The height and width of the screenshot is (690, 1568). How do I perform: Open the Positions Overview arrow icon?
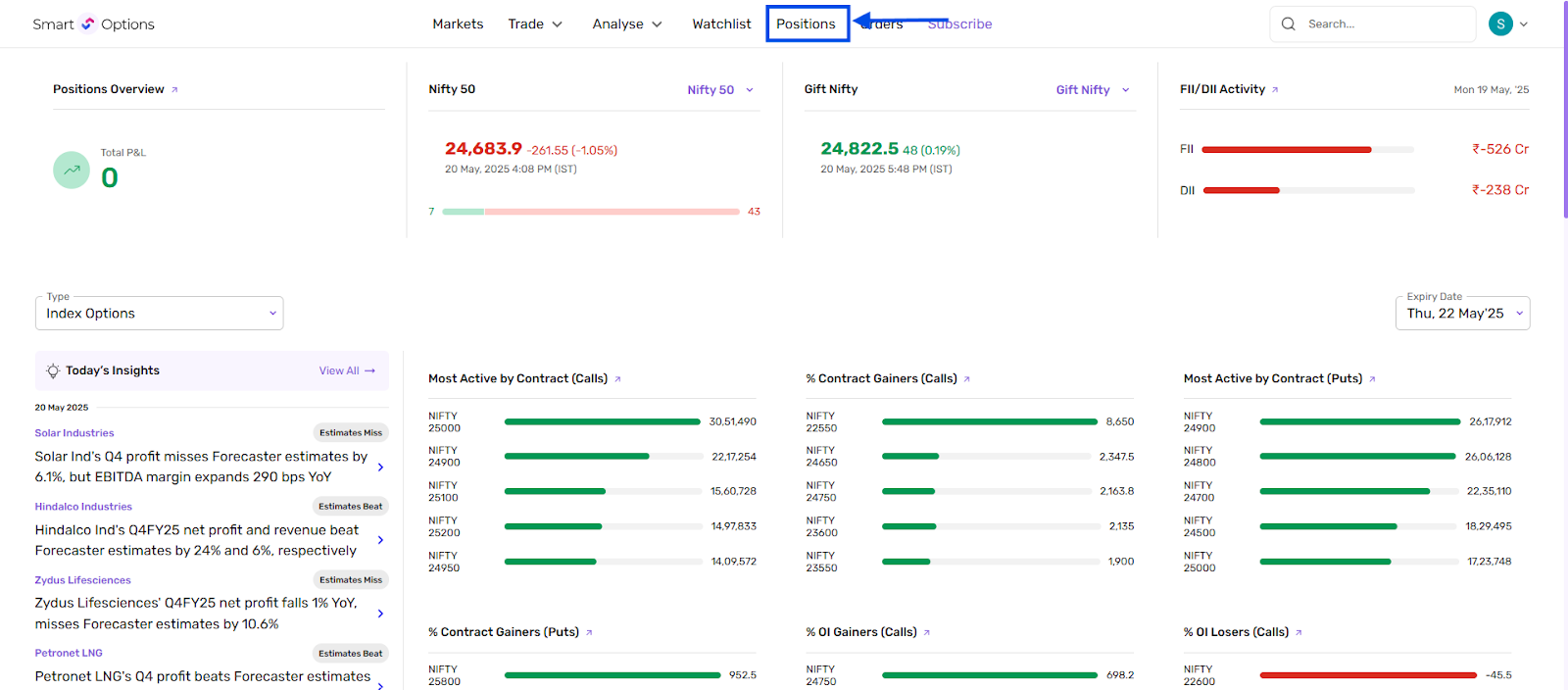click(x=174, y=90)
